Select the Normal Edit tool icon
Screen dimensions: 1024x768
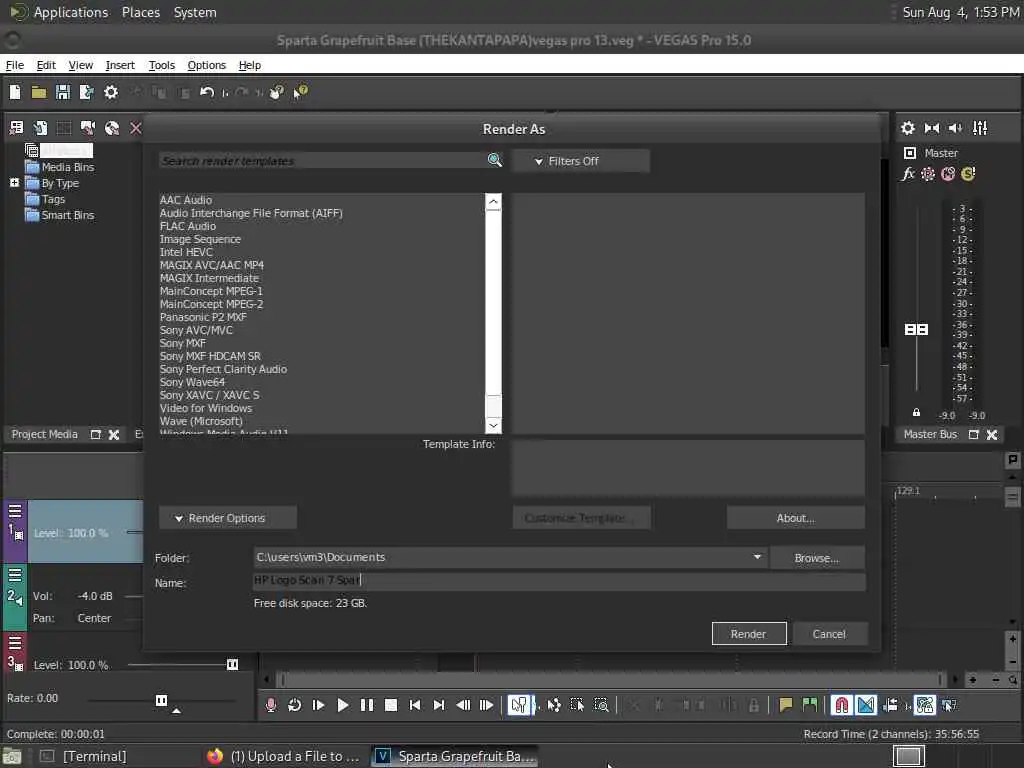(519, 705)
